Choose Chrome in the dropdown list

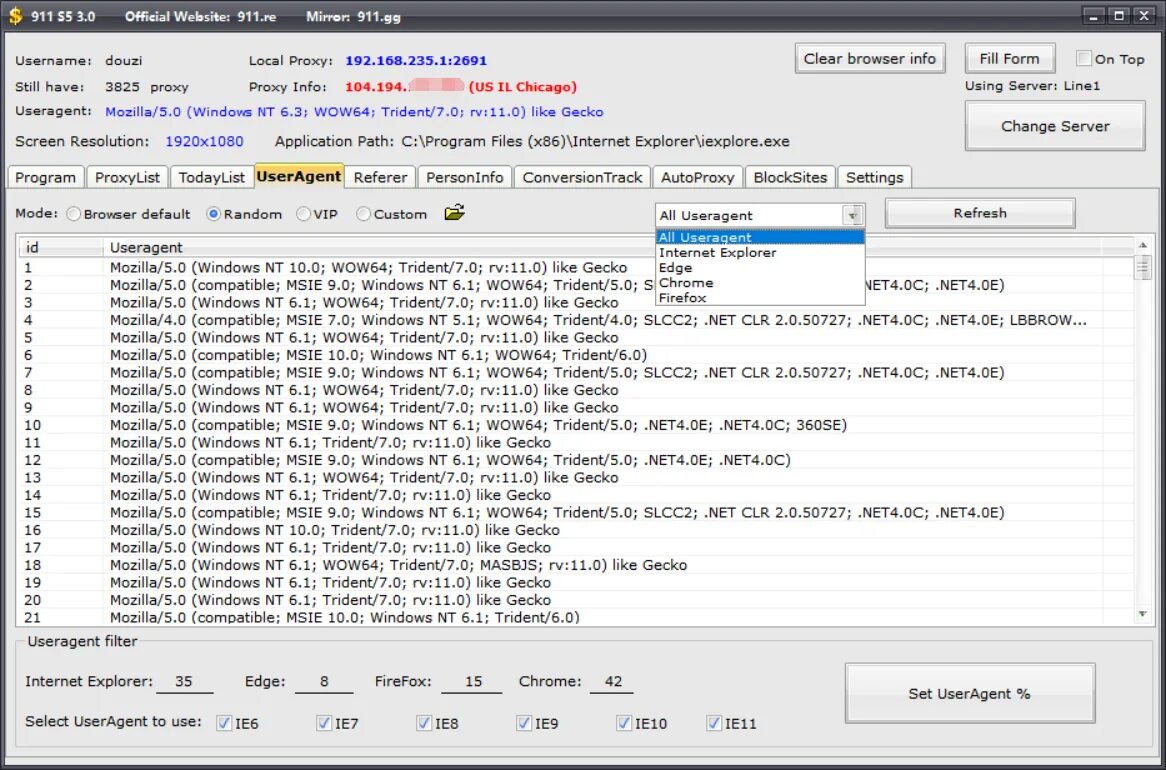coord(760,282)
